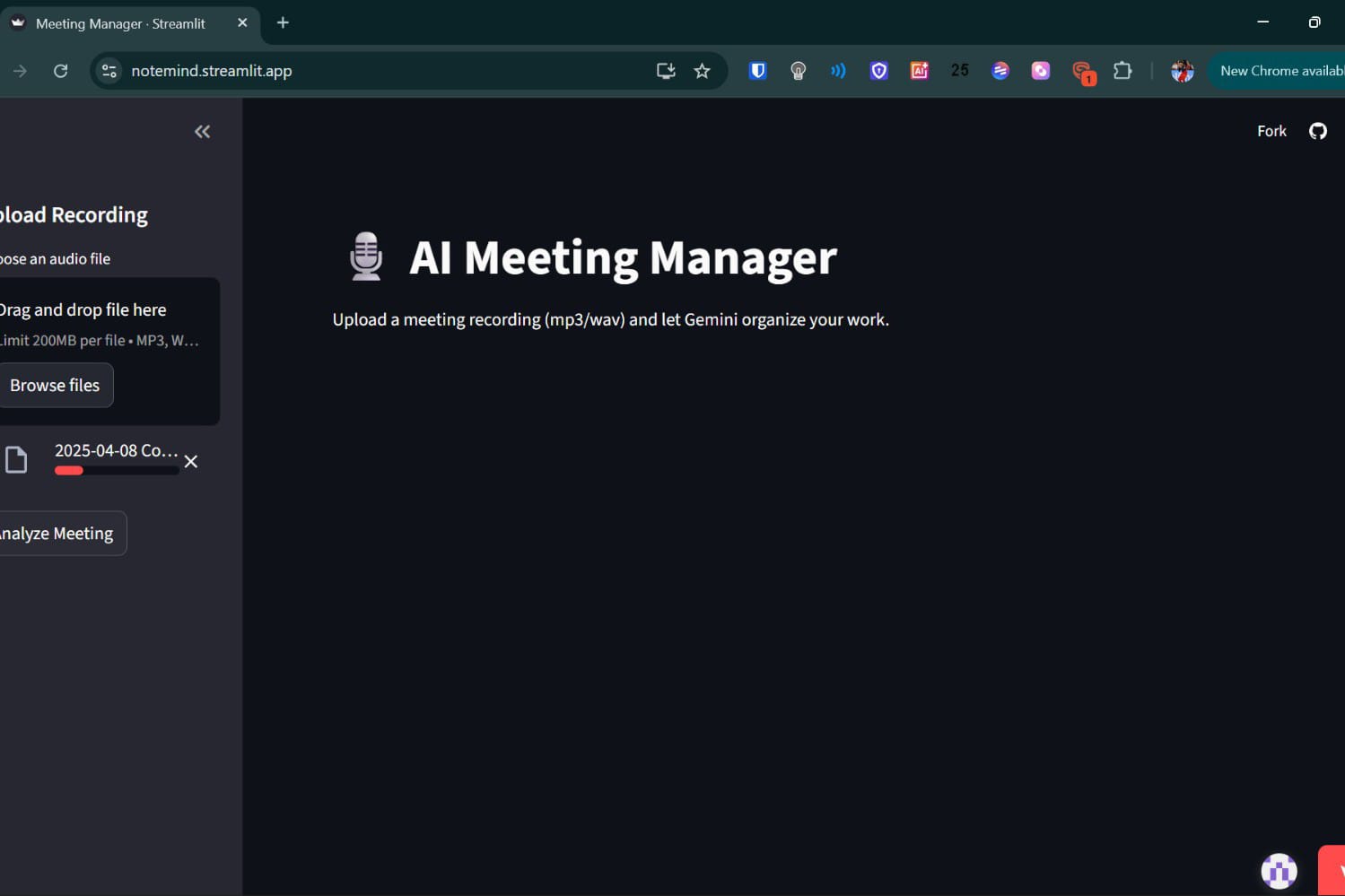Click the 2025-04-08 Co... file name
The width and height of the screenshot is (1345, 896).
pyautogui.click(x=117, y=450)
